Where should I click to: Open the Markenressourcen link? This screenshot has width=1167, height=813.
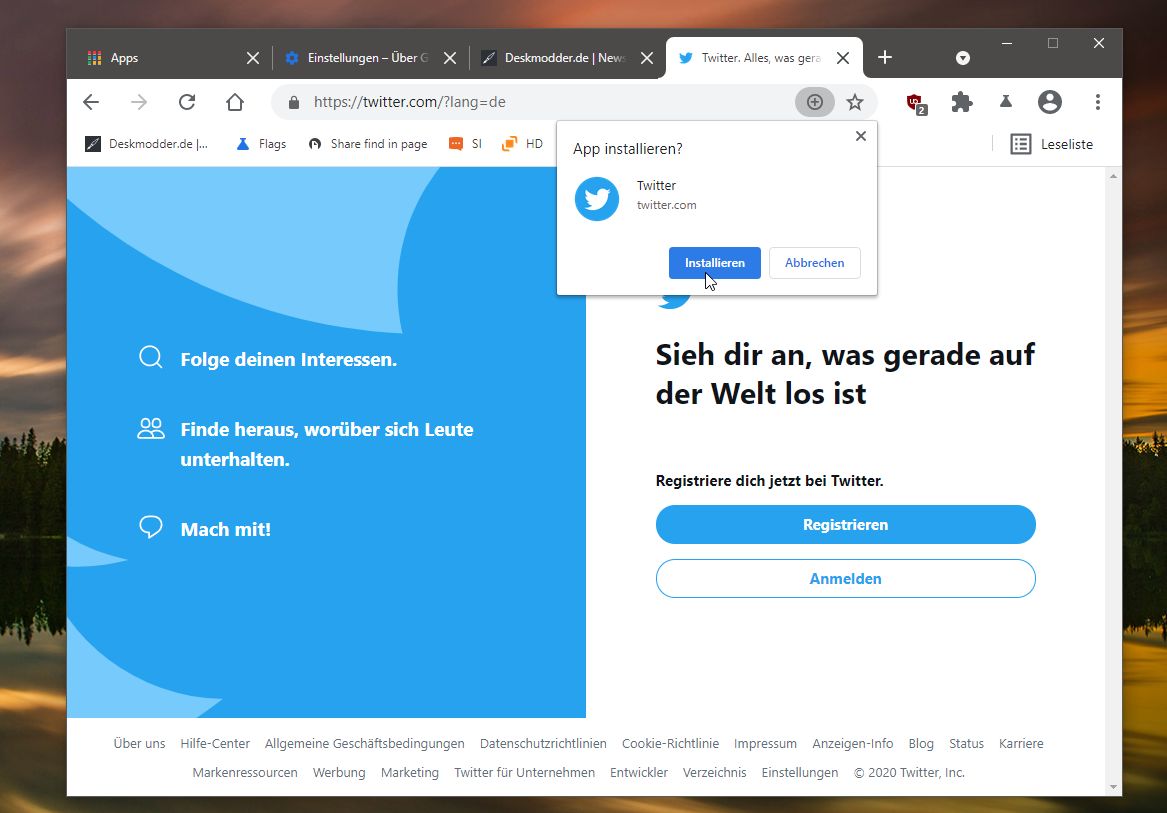pyautogui.click(x=245, y=773)
